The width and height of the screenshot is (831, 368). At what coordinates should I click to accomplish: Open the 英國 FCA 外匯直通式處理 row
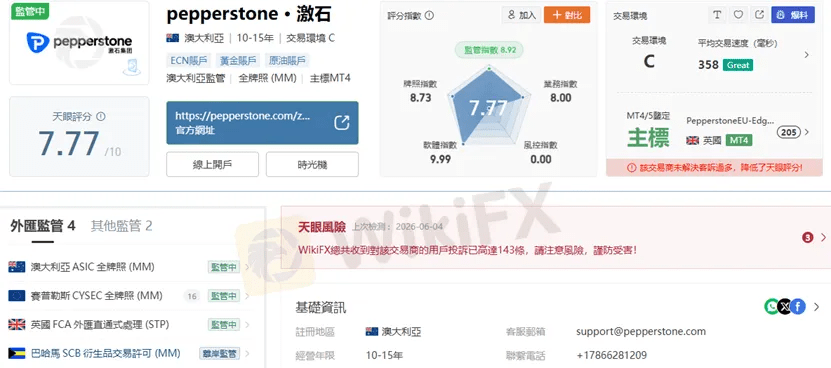pyautogui.click(x=130, y=325)
